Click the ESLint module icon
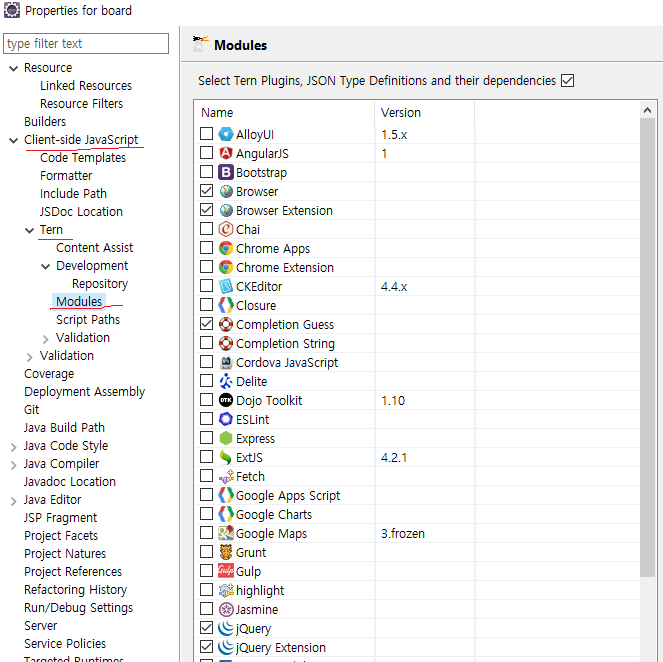Screen dimensions: 663x662 click(x=226, y=419)
